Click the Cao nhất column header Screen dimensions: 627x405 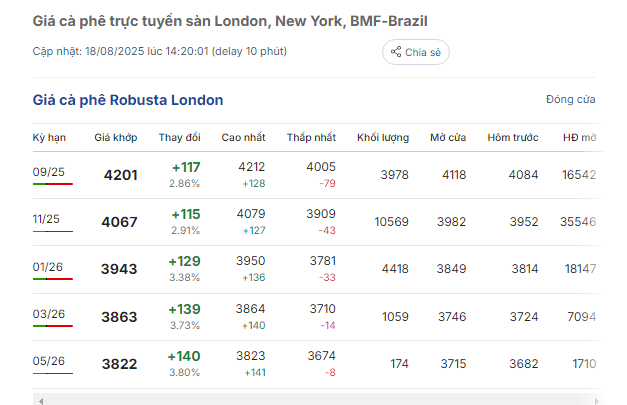point(243,138)
